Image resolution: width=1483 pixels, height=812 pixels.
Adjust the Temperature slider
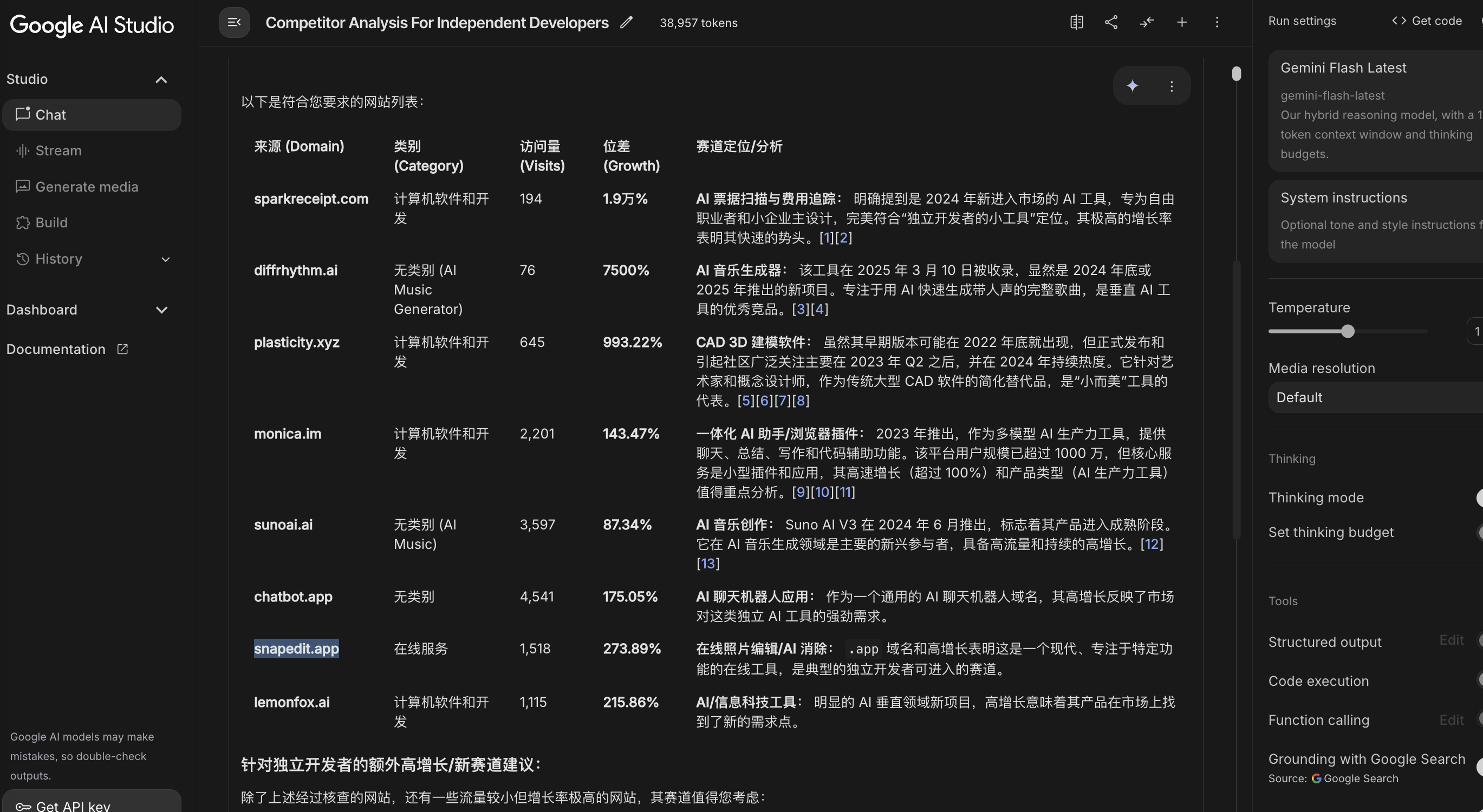1348,331
